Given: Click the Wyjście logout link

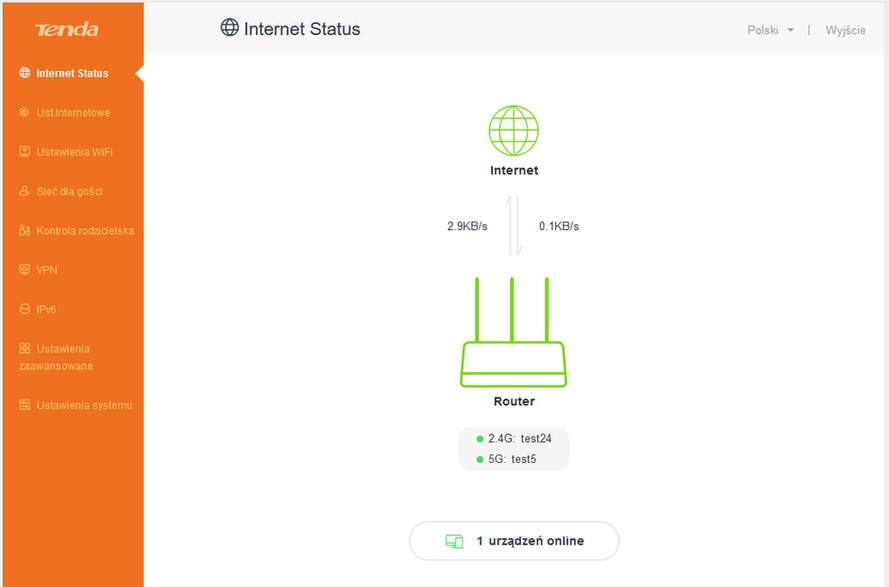Looking at the screenshot, I should click(845, 30).
